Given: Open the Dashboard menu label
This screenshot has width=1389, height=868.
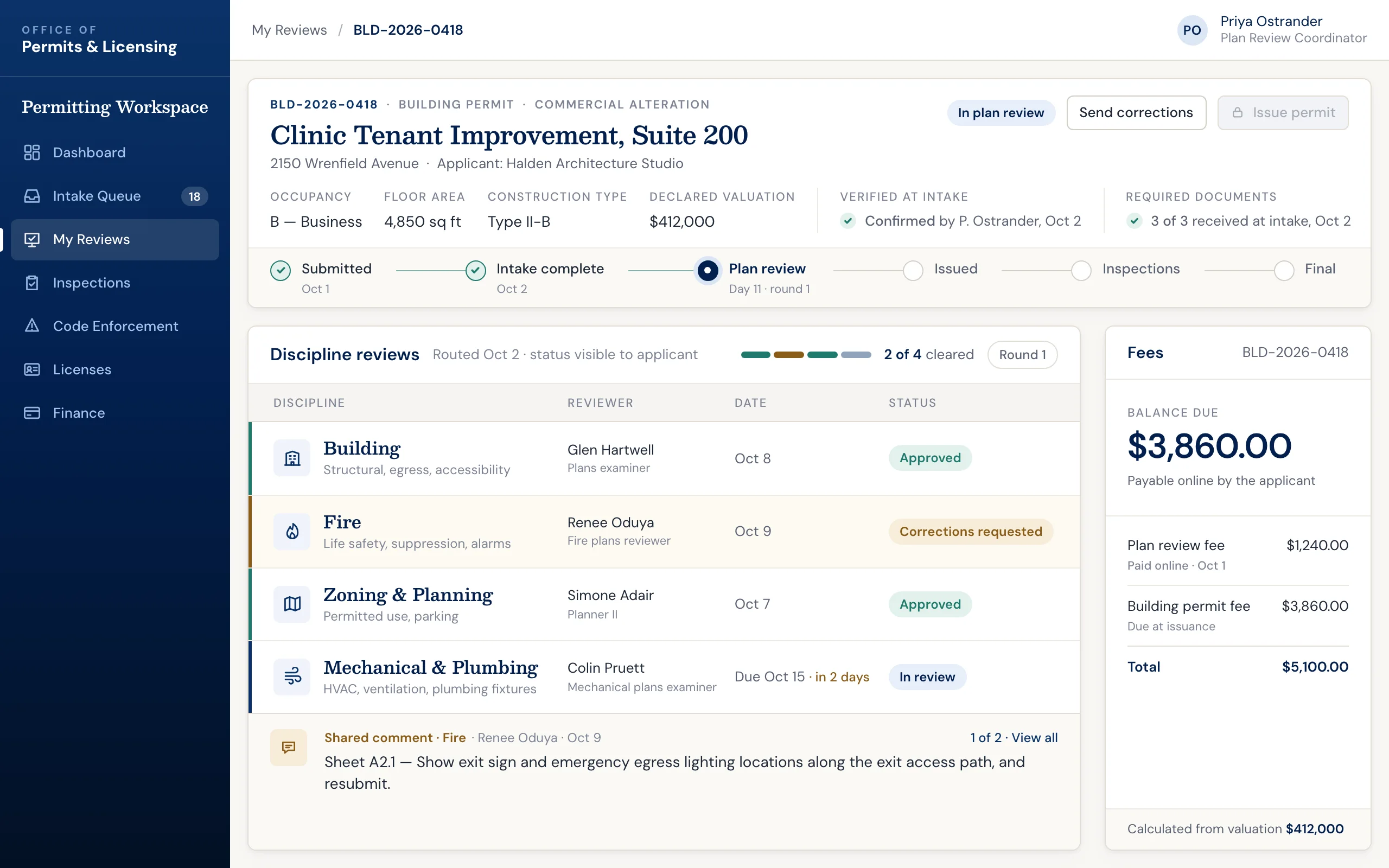Looking at the screenshot, I should [89, 152].
